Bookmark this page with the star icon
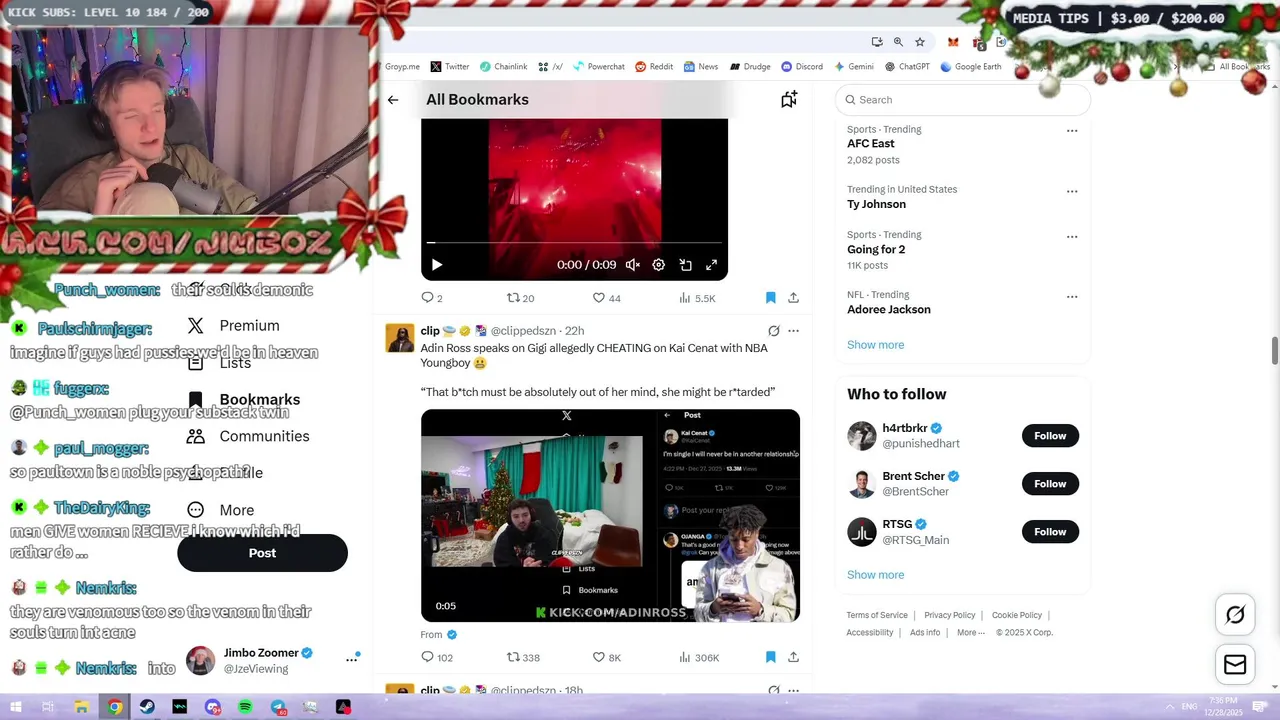The image size is (1280, 720). [x=920, y=42]
